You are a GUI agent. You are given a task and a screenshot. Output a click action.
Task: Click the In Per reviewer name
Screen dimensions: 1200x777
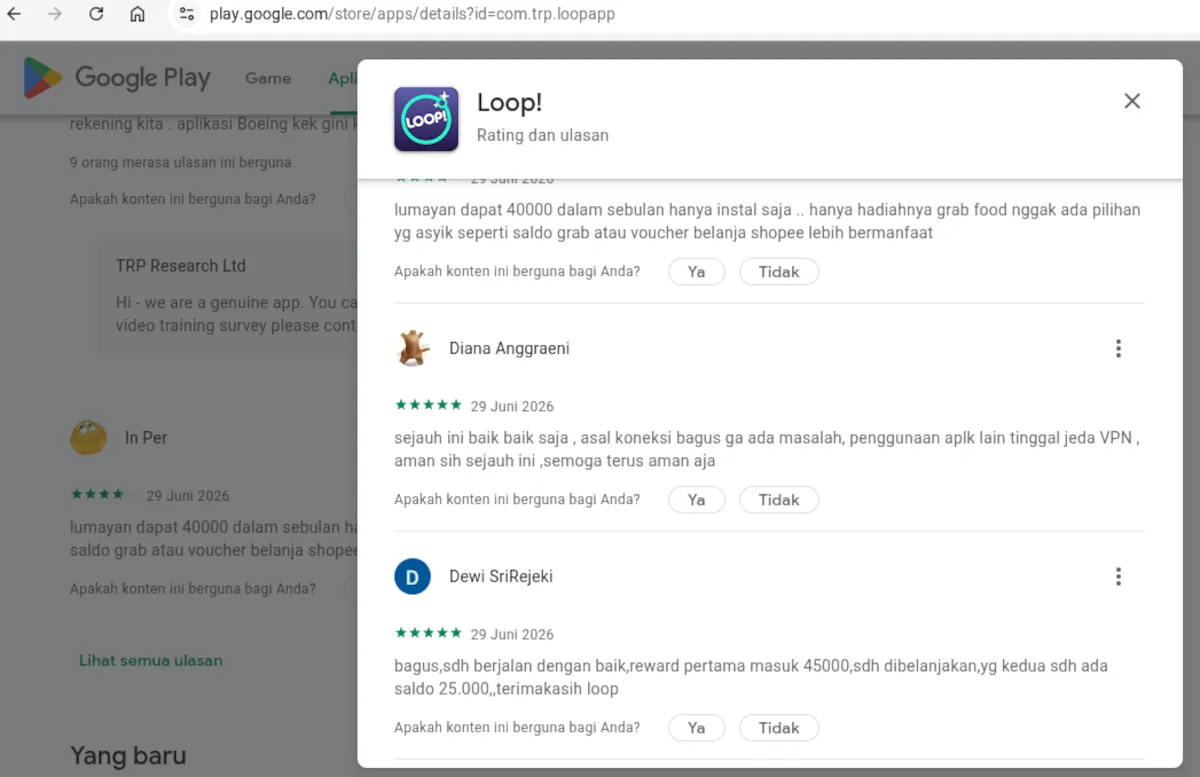(x=146, y=438)
